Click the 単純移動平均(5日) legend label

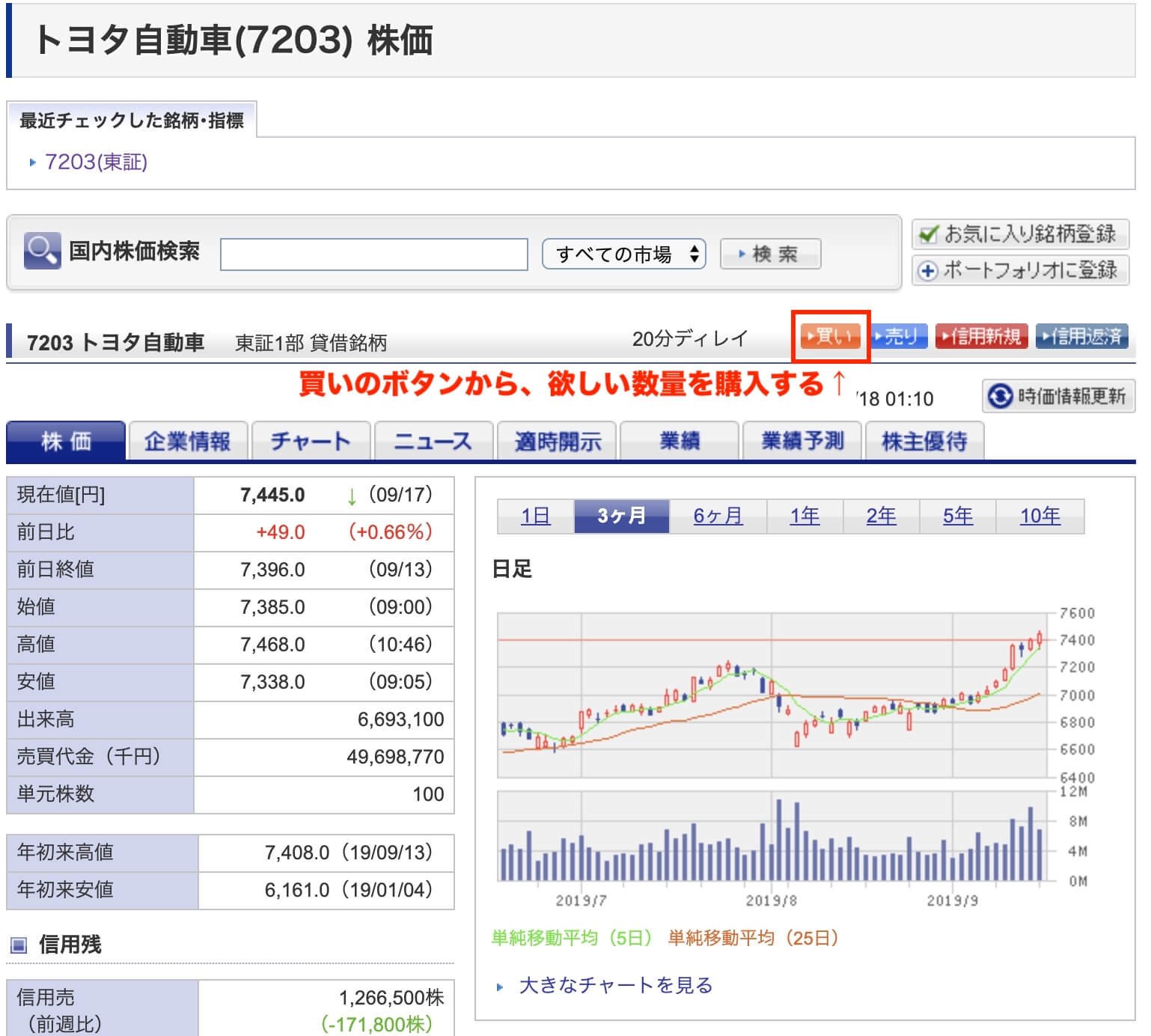coord(572,938)
